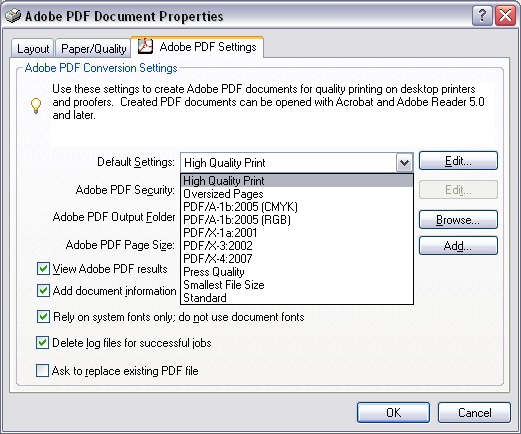
Task: Click the printer icon in title bar
Action: tap(13, 16)
